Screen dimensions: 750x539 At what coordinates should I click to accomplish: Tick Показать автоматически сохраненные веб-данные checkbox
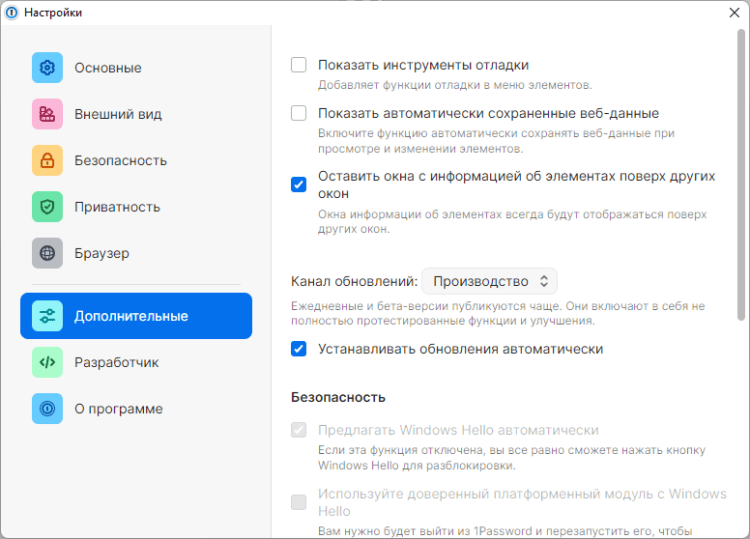coord(299,113)
